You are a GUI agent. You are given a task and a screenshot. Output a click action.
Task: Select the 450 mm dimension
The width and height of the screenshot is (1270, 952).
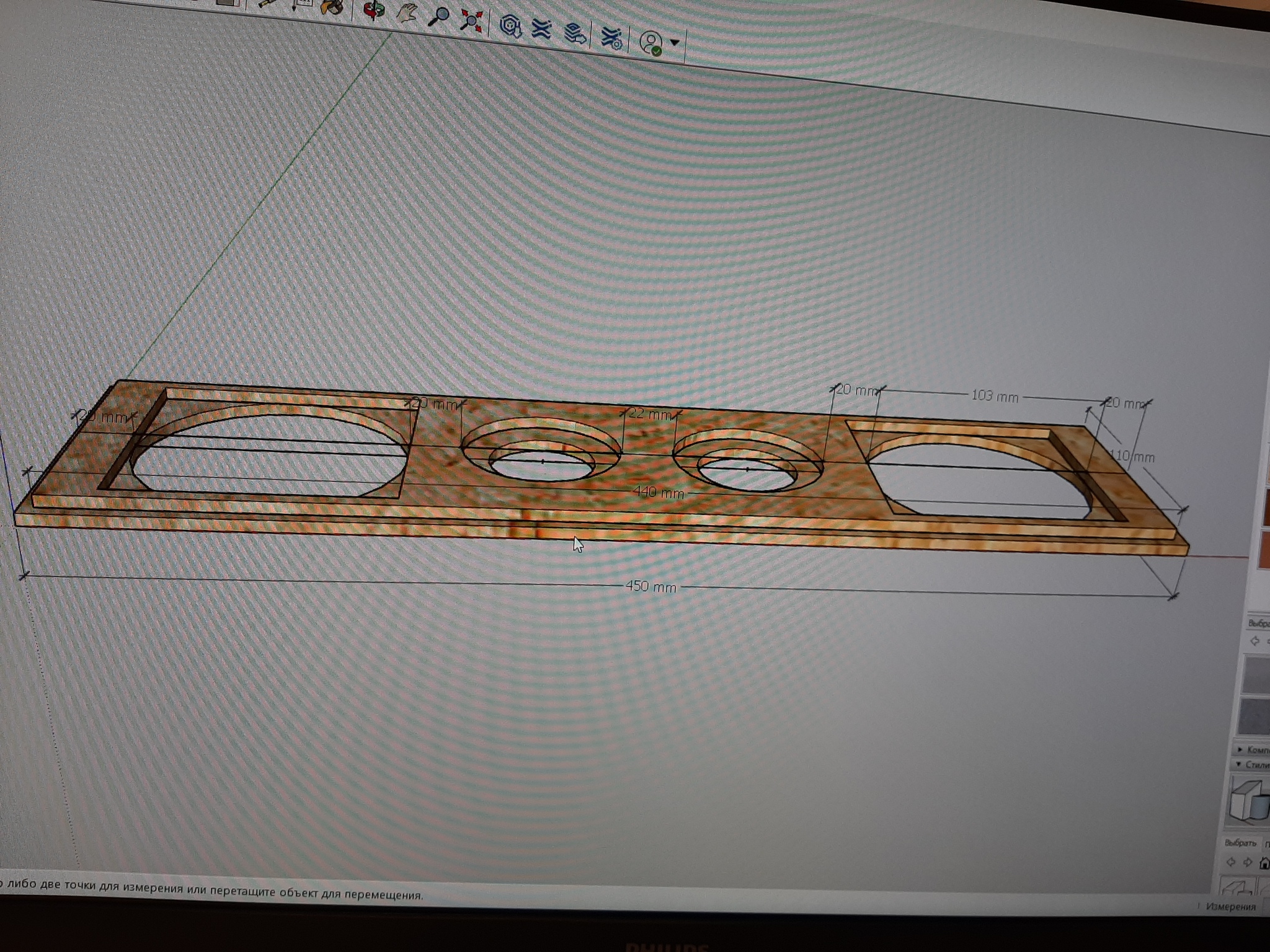click(651, 586)
